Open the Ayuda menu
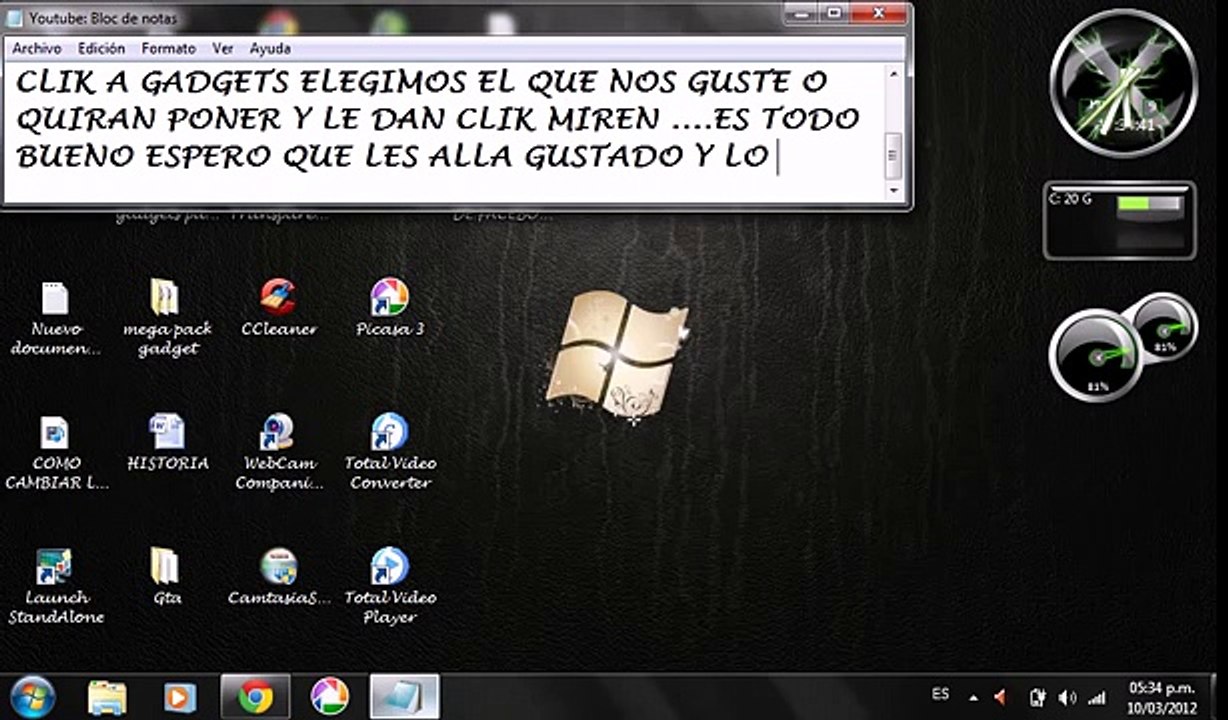 click(270, 48)
